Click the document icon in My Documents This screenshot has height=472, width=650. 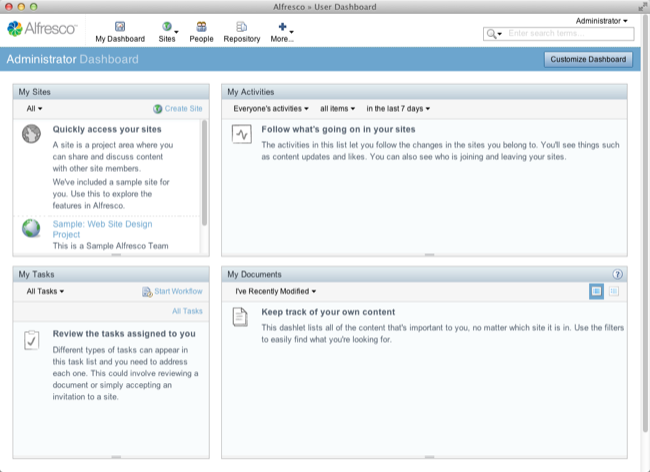coord(240,317)
